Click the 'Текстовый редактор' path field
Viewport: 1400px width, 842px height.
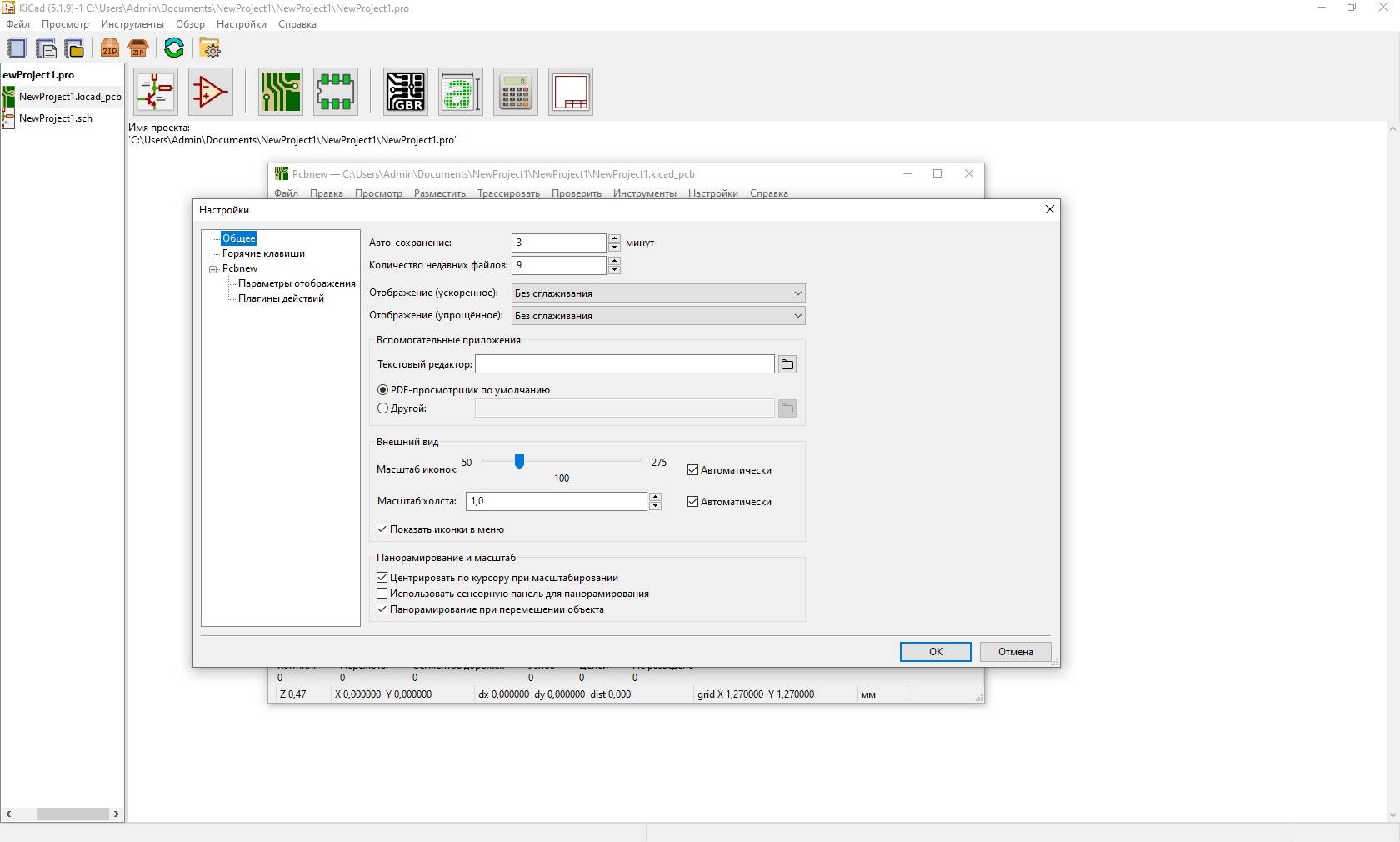pos(625,364)
